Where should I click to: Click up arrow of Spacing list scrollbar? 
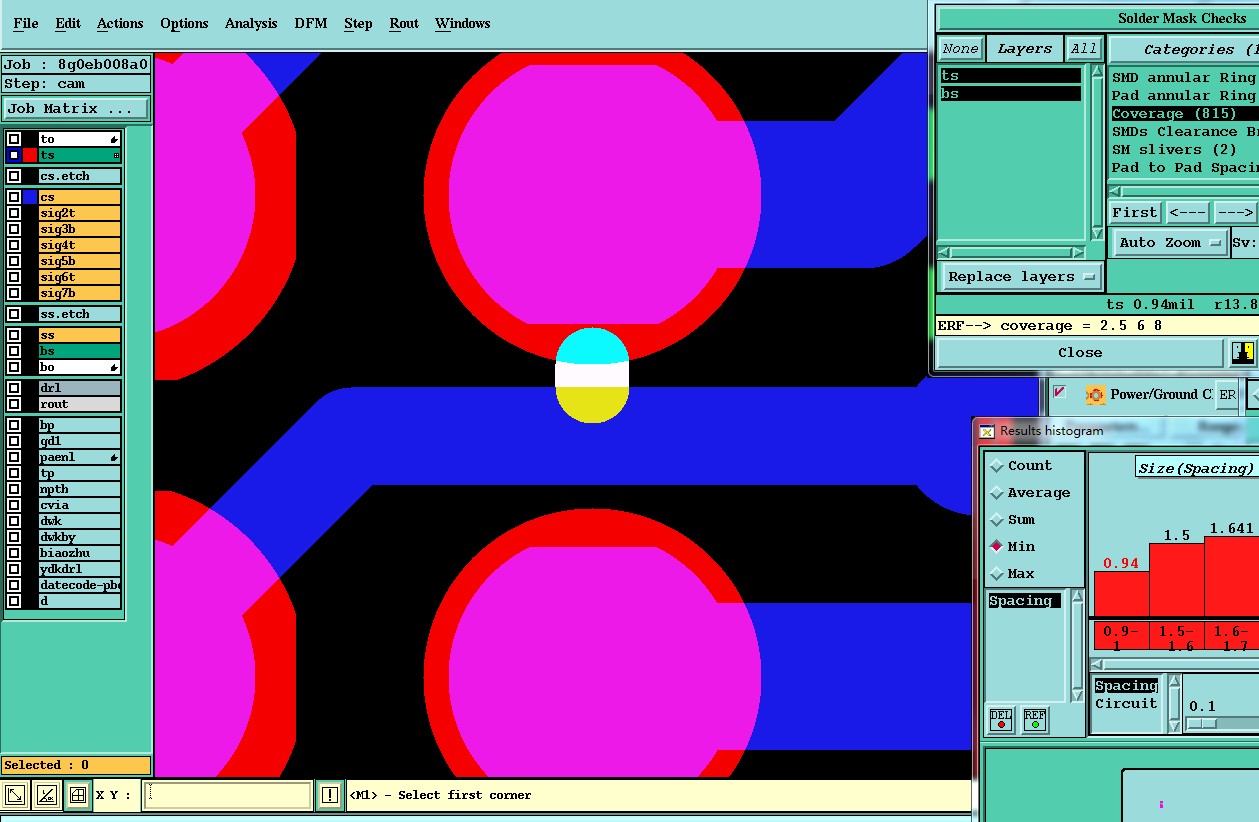tap(1077, 598)
